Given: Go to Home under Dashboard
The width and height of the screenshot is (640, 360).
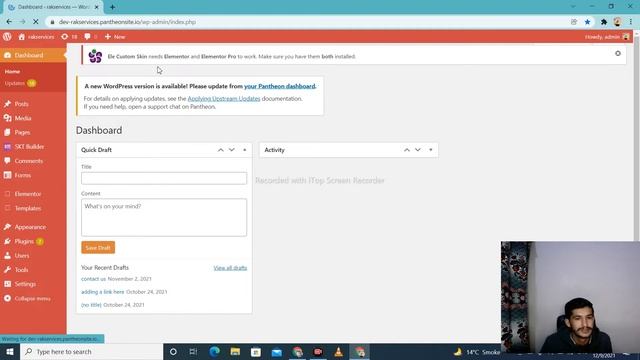Looking at the screenshot, I should click(12, 71).
